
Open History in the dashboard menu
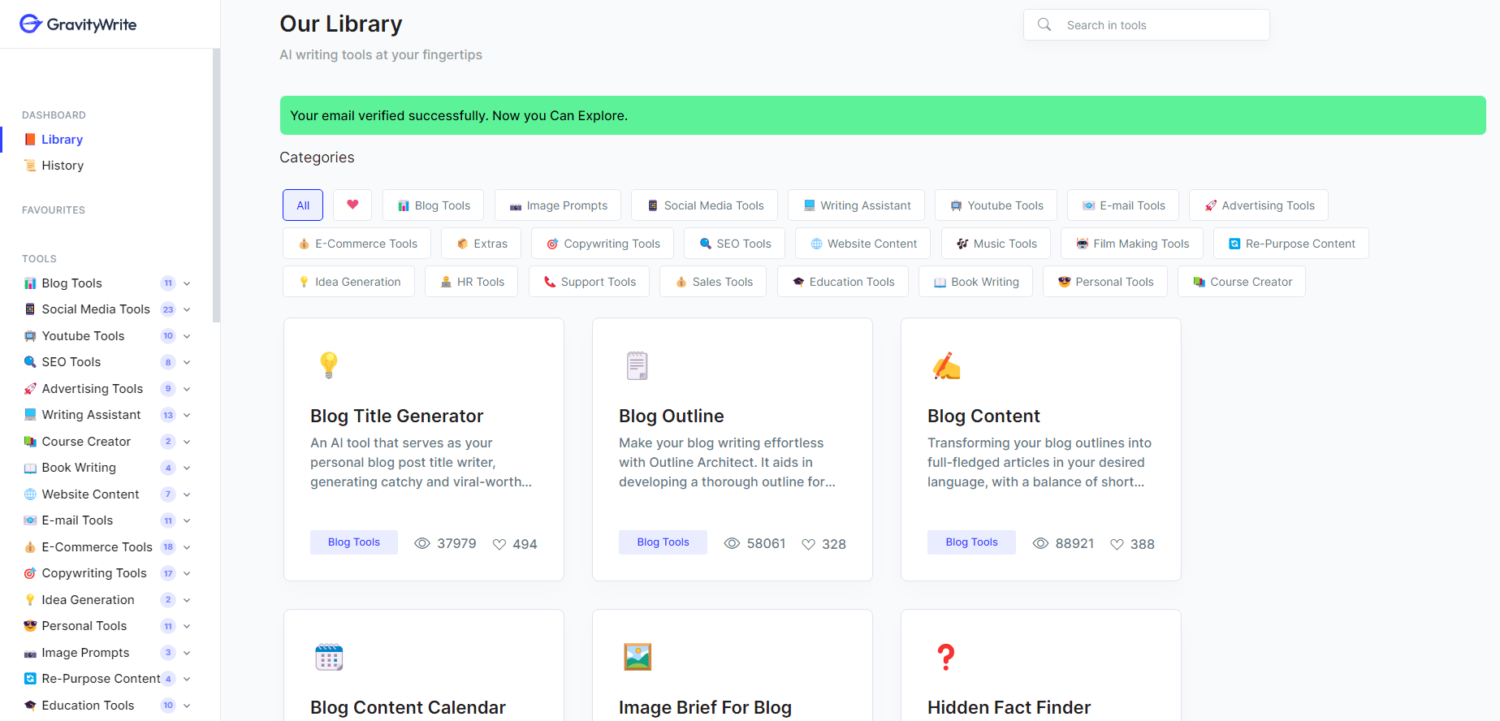click(x=62, y=166)
